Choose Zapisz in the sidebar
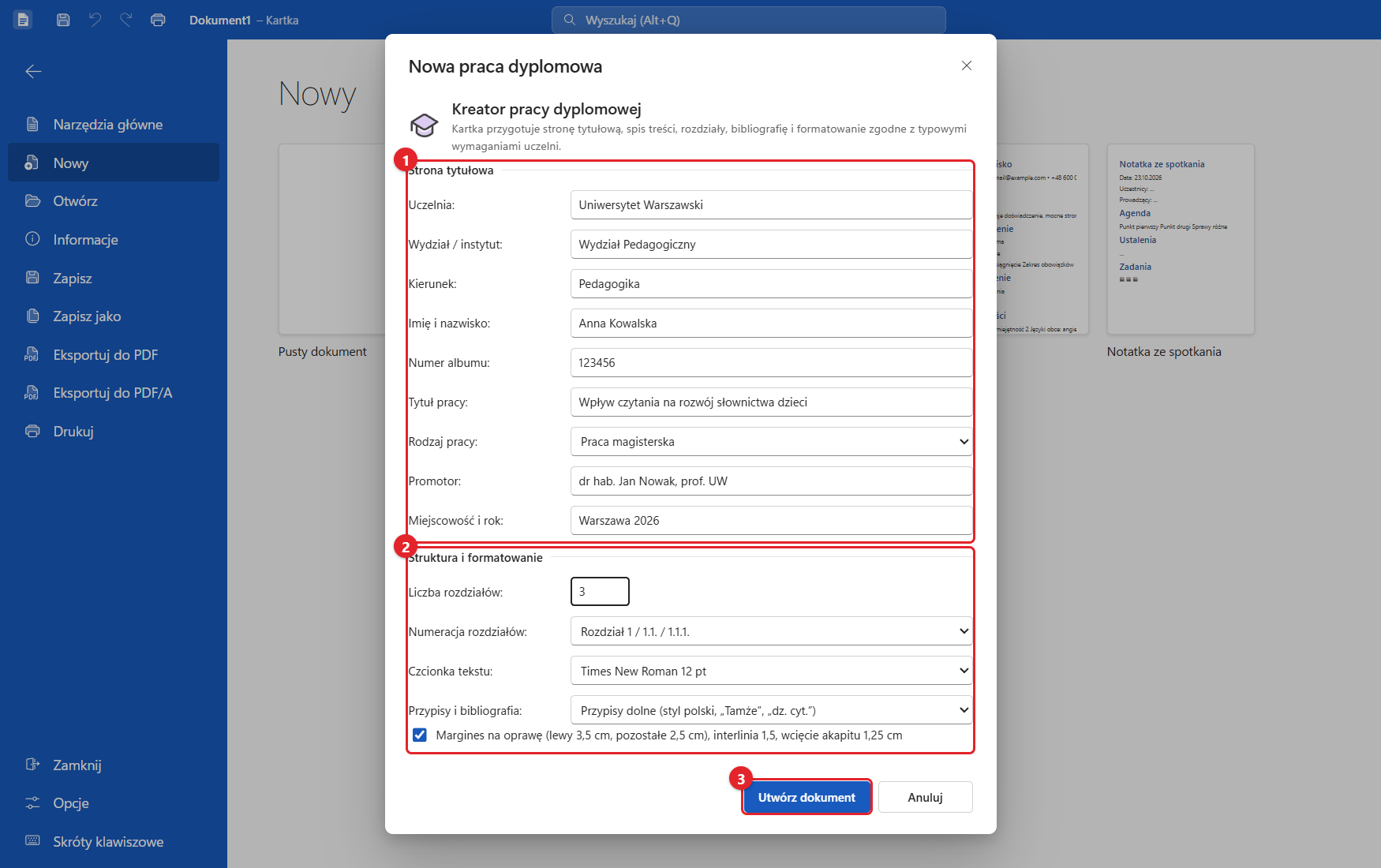 click(x=114, y=279)
